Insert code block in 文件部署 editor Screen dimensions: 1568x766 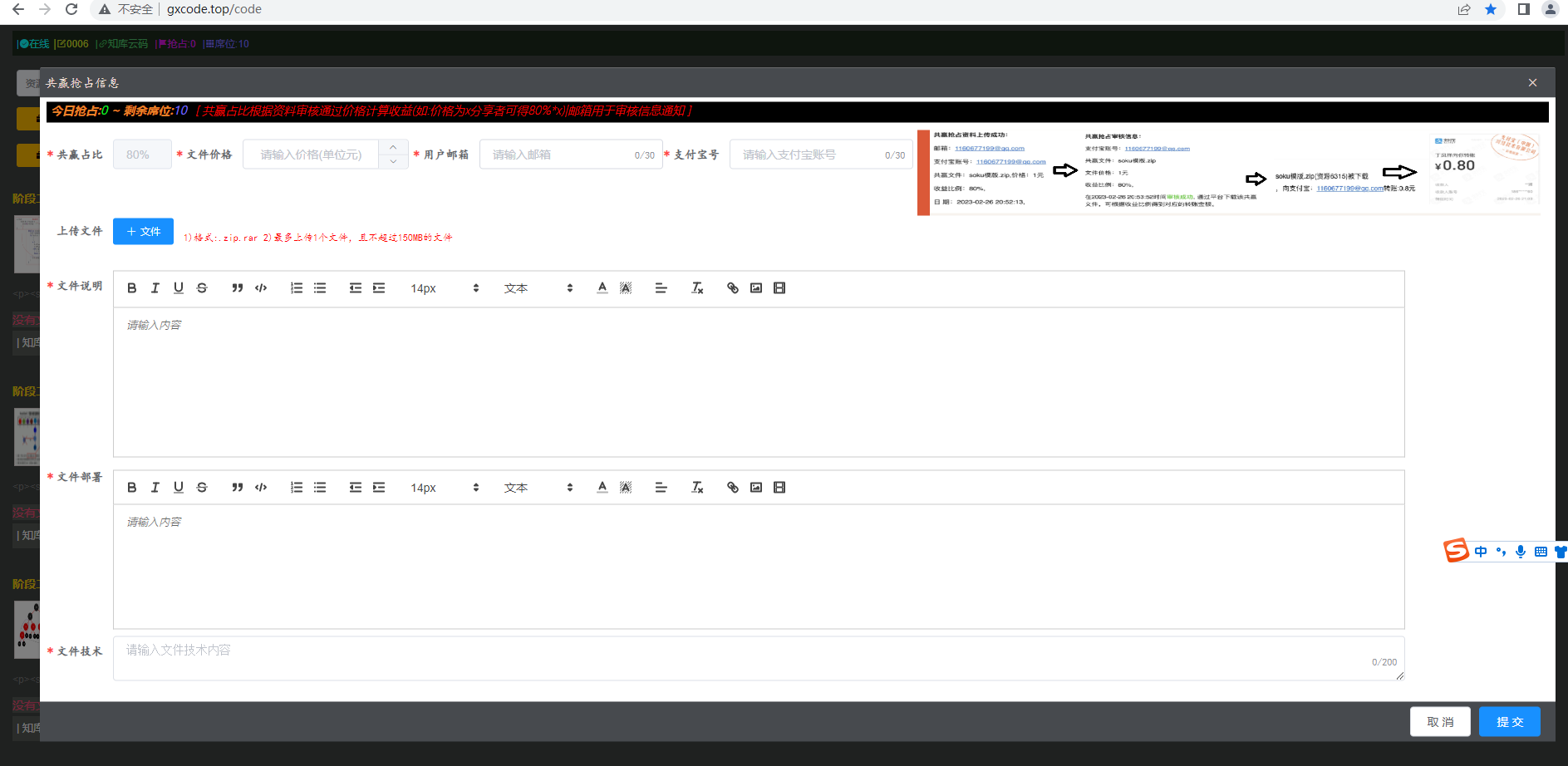pos(261,488)
